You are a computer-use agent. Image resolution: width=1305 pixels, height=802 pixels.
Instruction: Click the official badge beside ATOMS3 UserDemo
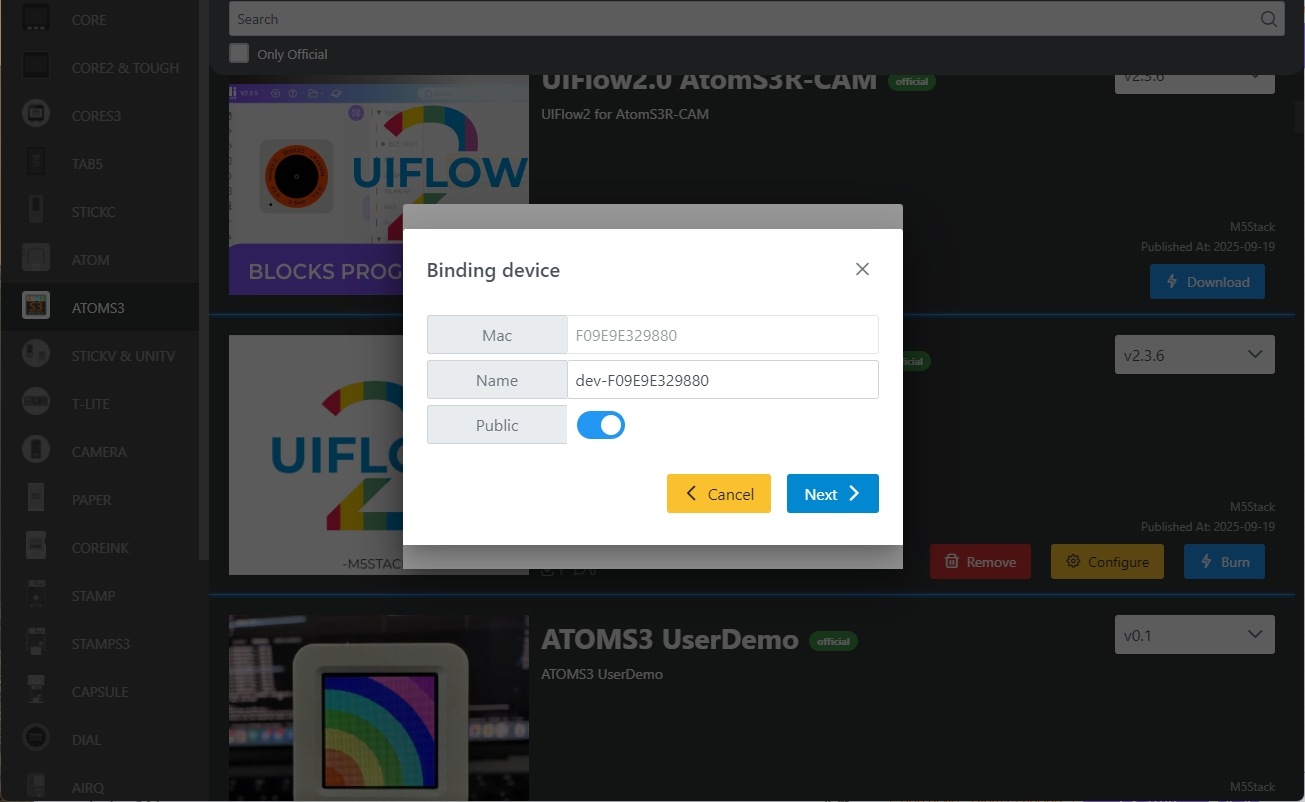(x=834, y=642)
